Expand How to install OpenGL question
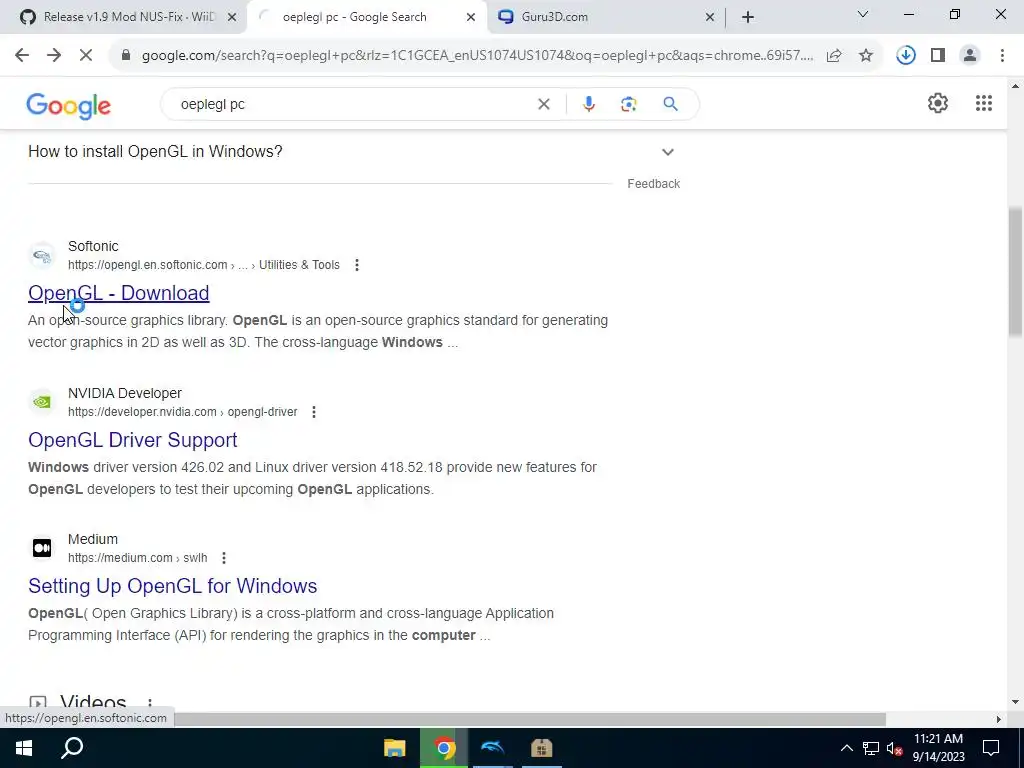This screenshot has width=1024, height=768. coord(667,152)
